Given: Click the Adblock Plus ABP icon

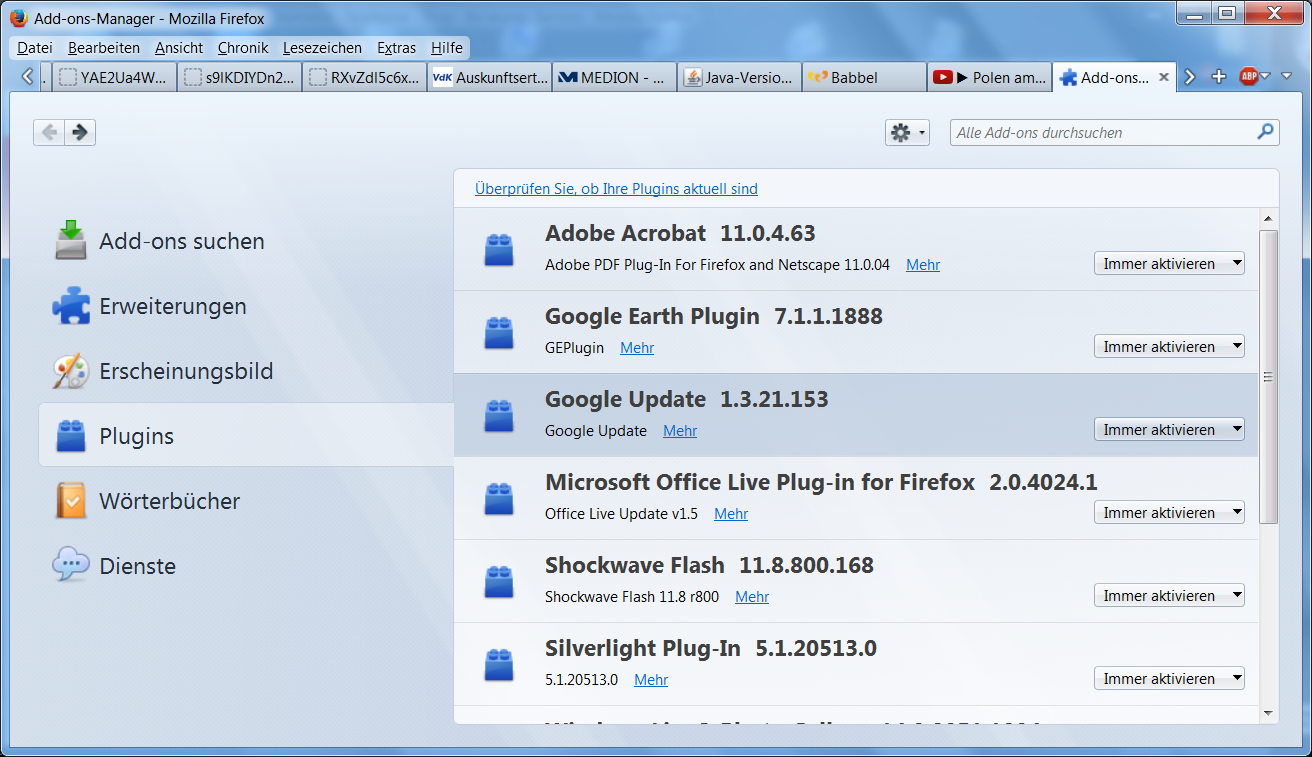Looking at the screenshot, I should [x=1248, y=77].
